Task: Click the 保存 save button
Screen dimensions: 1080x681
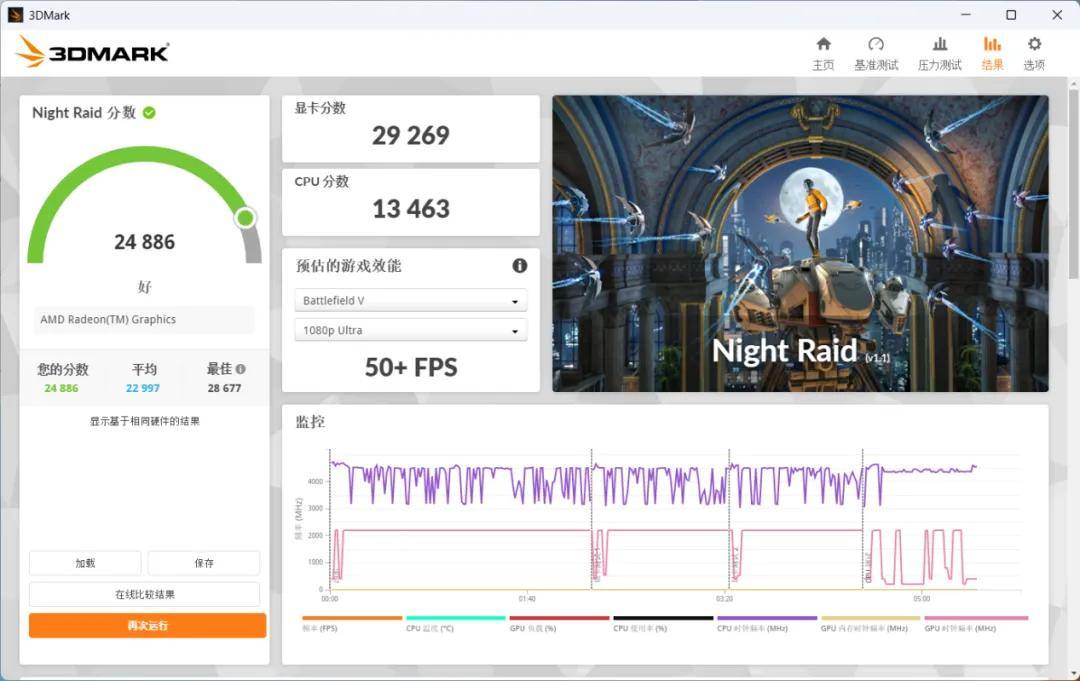Action: [204, 563]
